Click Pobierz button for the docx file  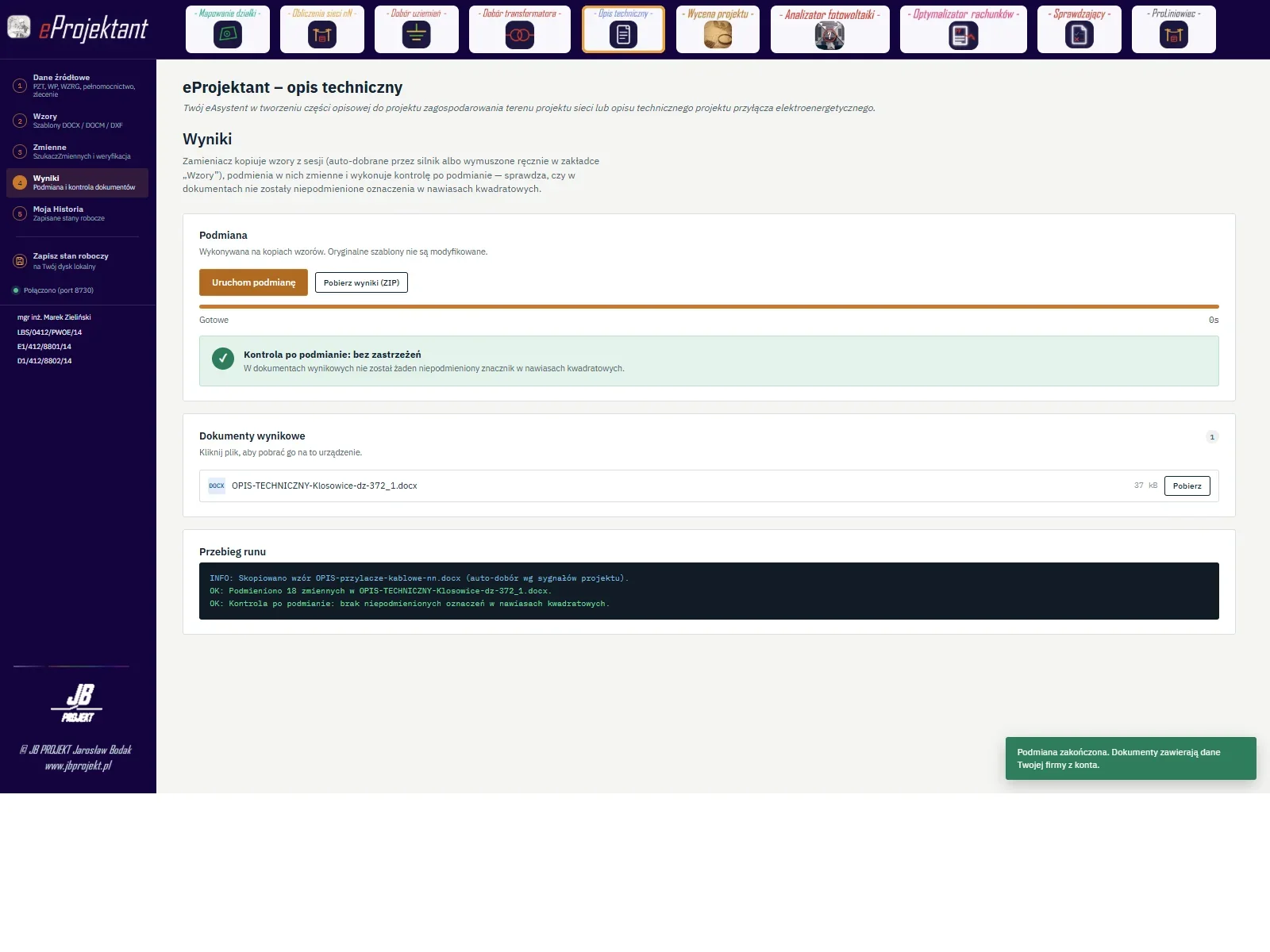click(1187, 486)
